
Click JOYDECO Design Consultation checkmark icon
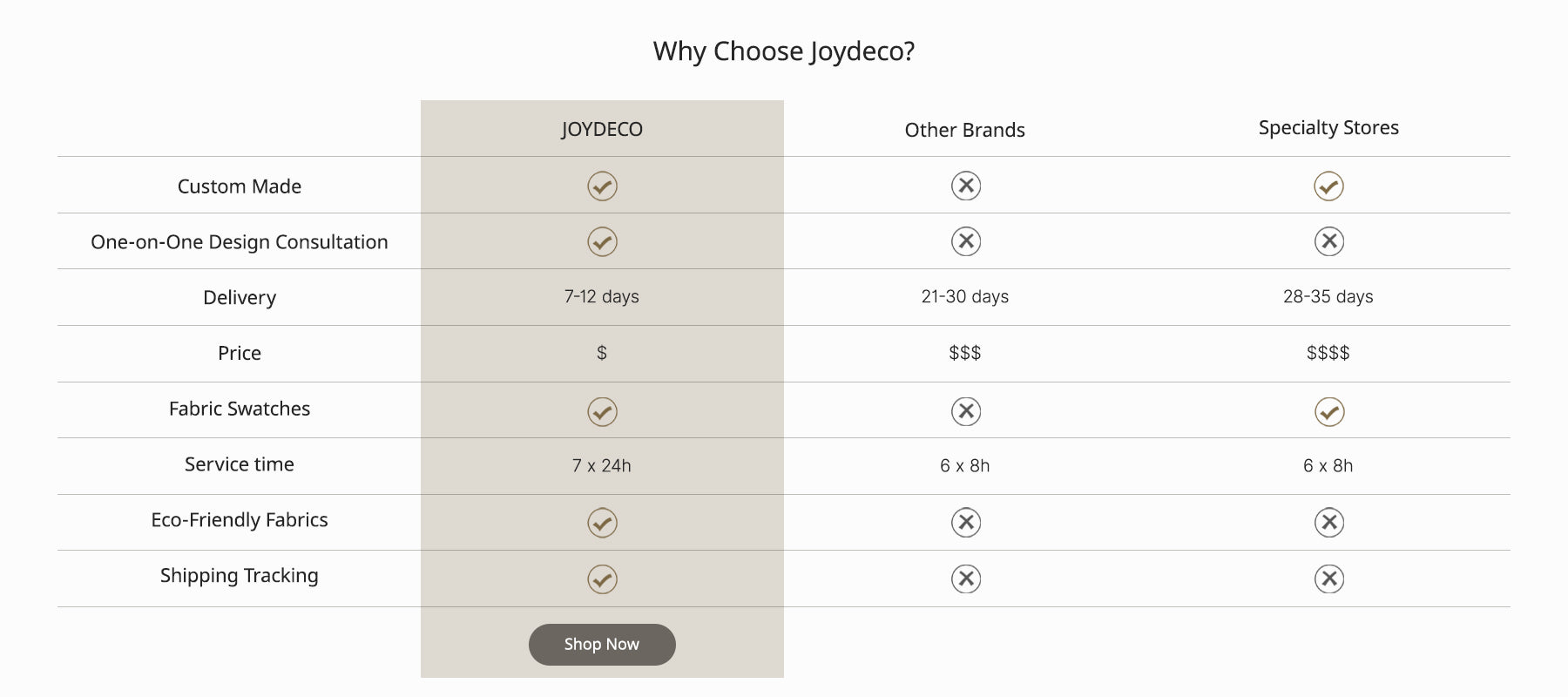[x=602, y=241]
